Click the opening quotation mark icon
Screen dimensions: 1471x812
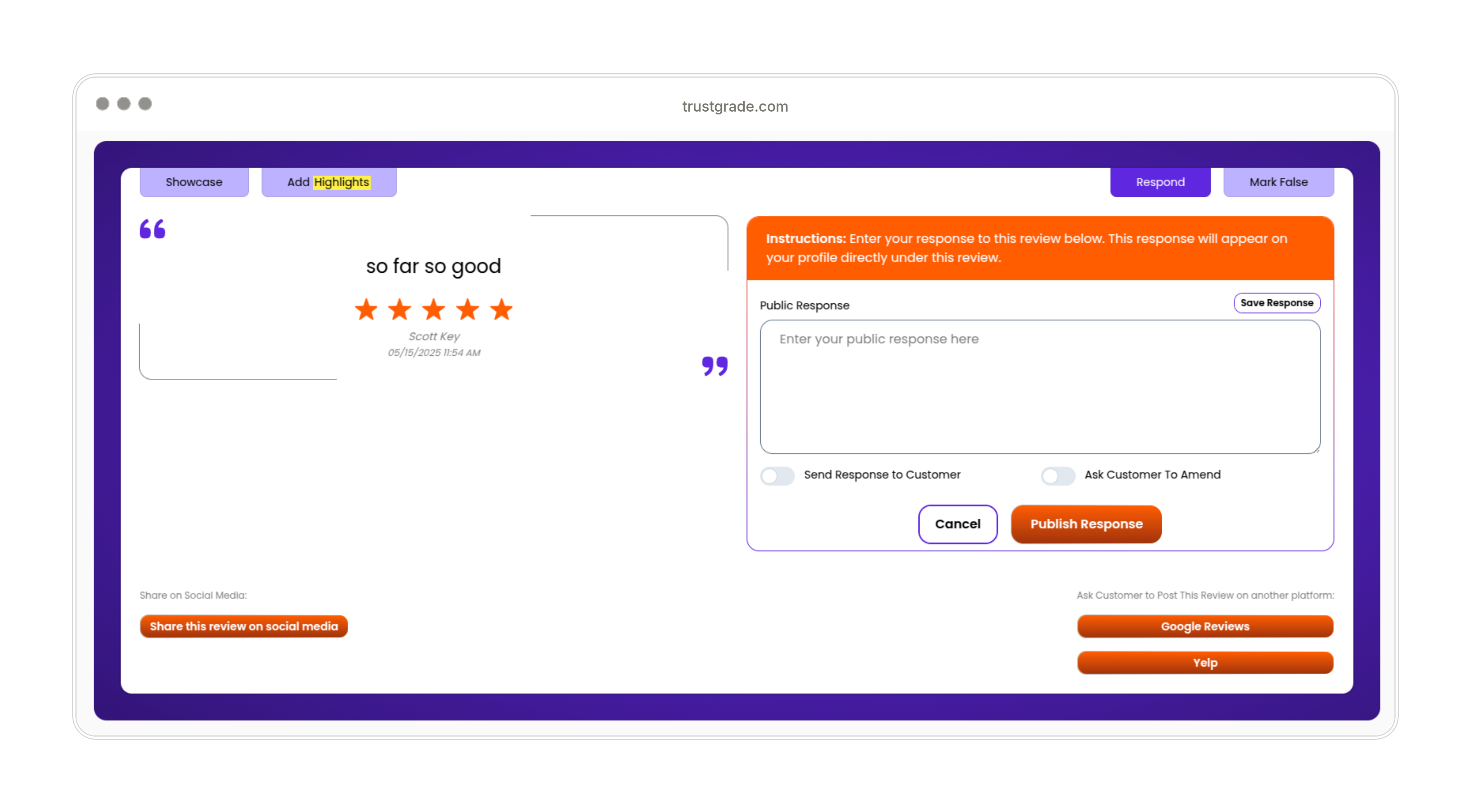[152, 229]
